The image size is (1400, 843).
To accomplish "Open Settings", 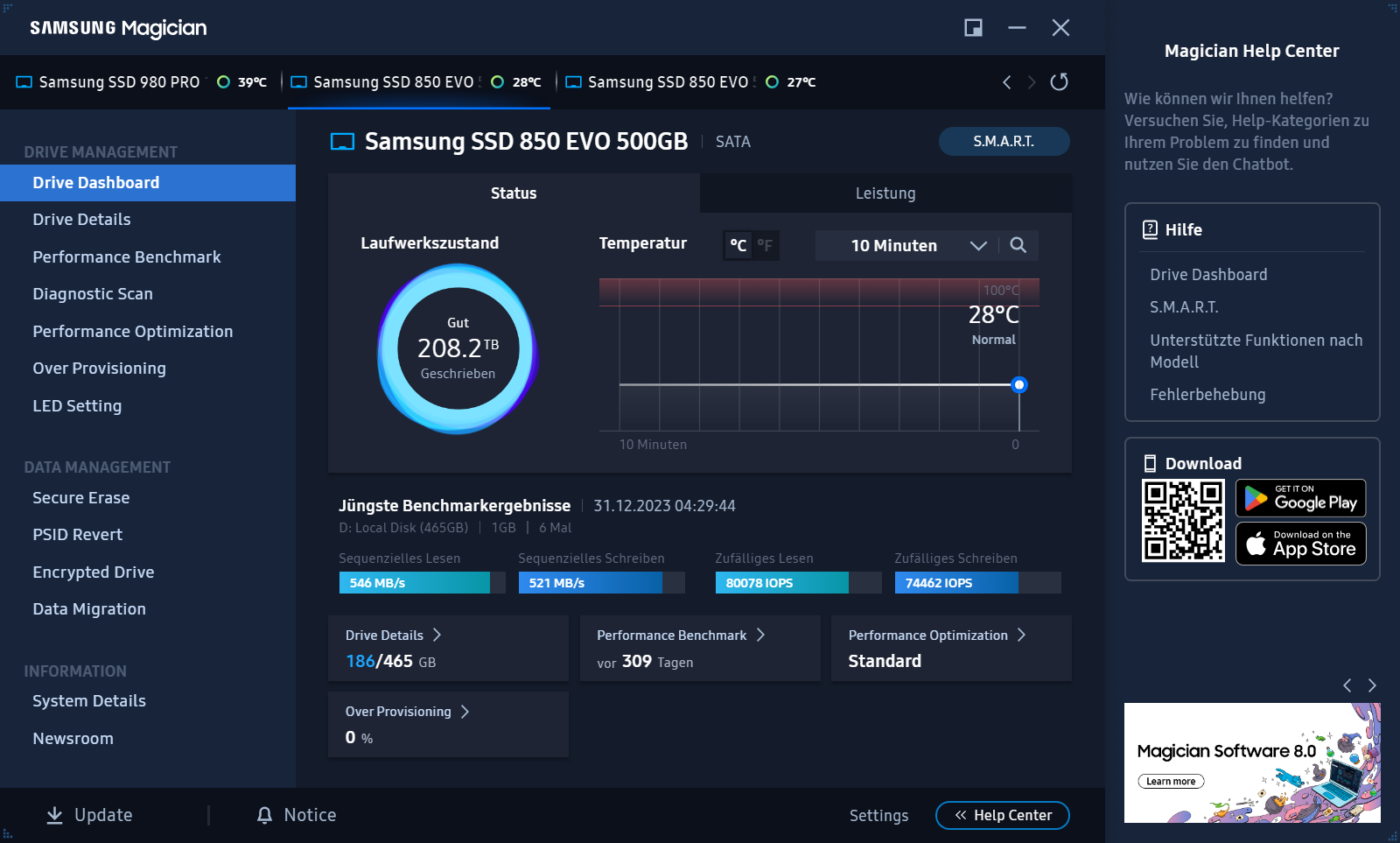I will click(x=878, y=816).
